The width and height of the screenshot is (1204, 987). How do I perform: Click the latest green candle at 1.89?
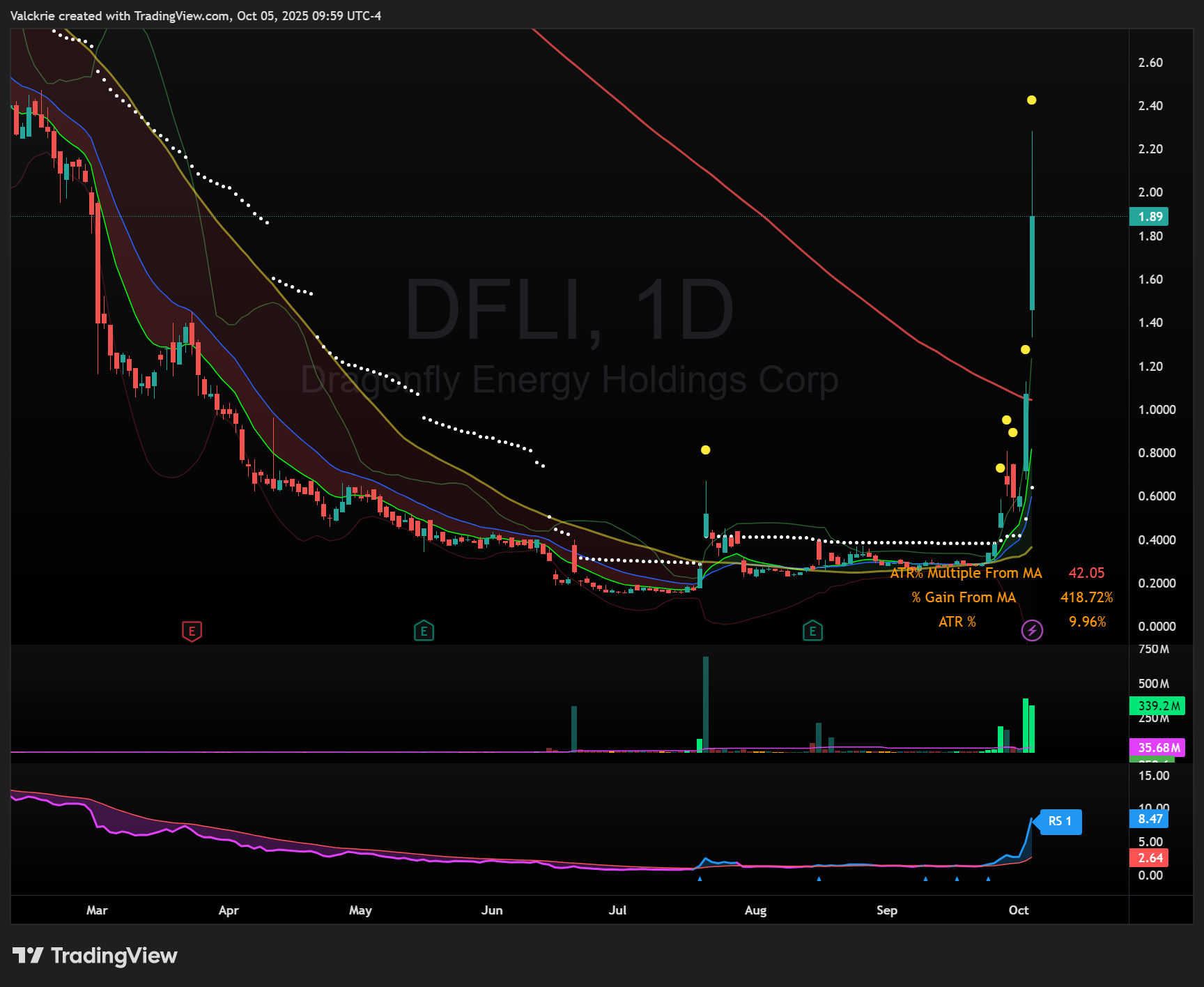click(x=1032, y=263)
